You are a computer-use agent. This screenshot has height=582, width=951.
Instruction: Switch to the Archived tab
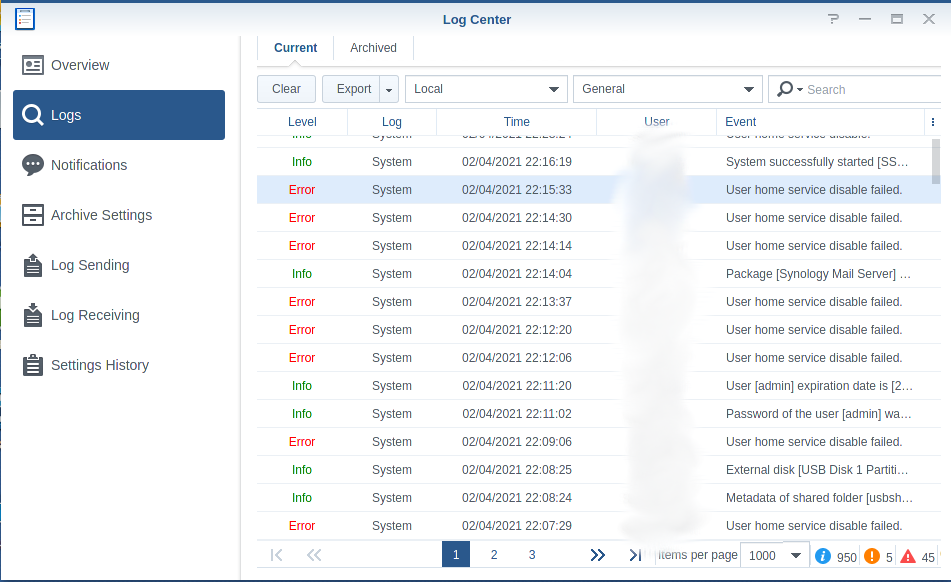point(373,48)
